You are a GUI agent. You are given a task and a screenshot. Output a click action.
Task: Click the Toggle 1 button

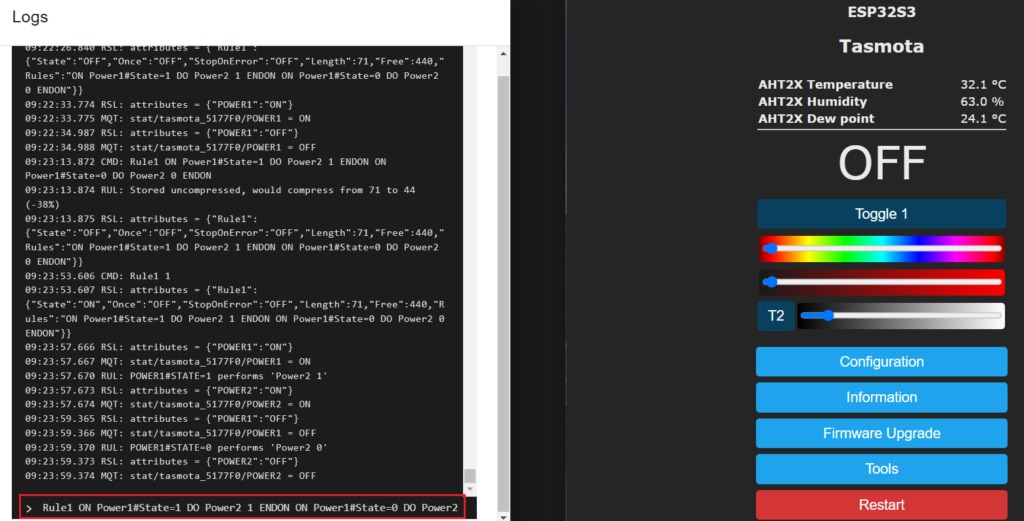[881, 214]
